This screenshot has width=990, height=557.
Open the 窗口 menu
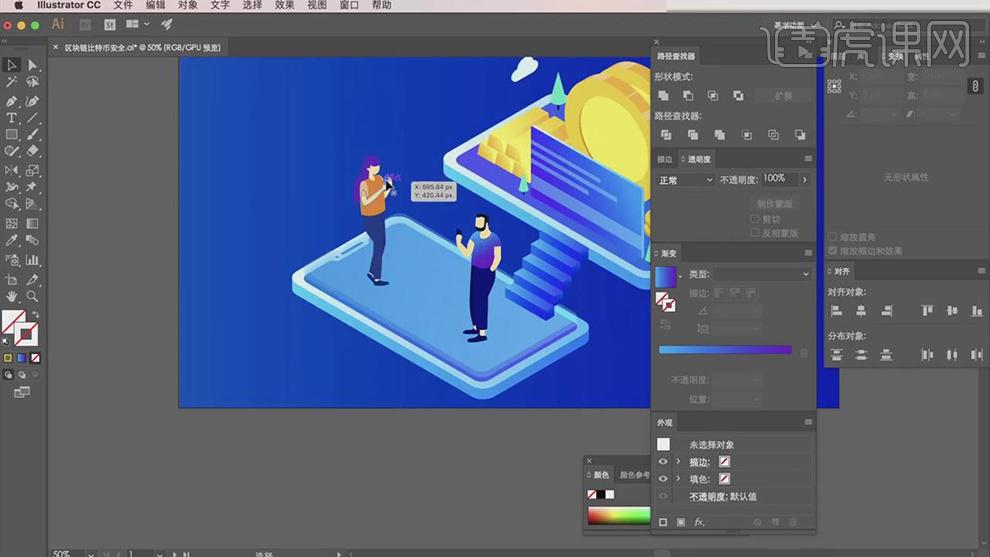pyautogui.click(x=349, y=5)
